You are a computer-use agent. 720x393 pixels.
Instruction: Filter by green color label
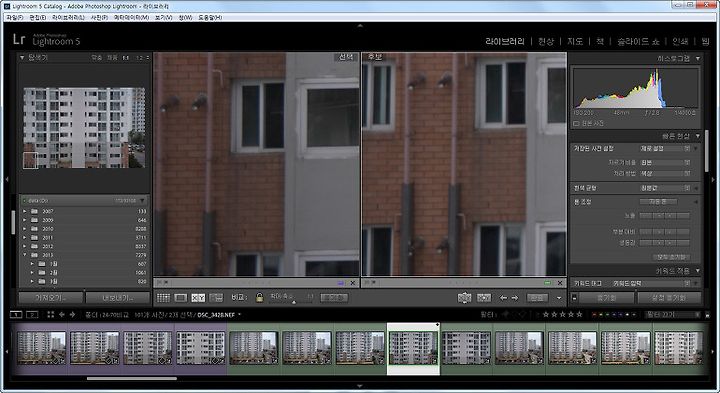608,314
